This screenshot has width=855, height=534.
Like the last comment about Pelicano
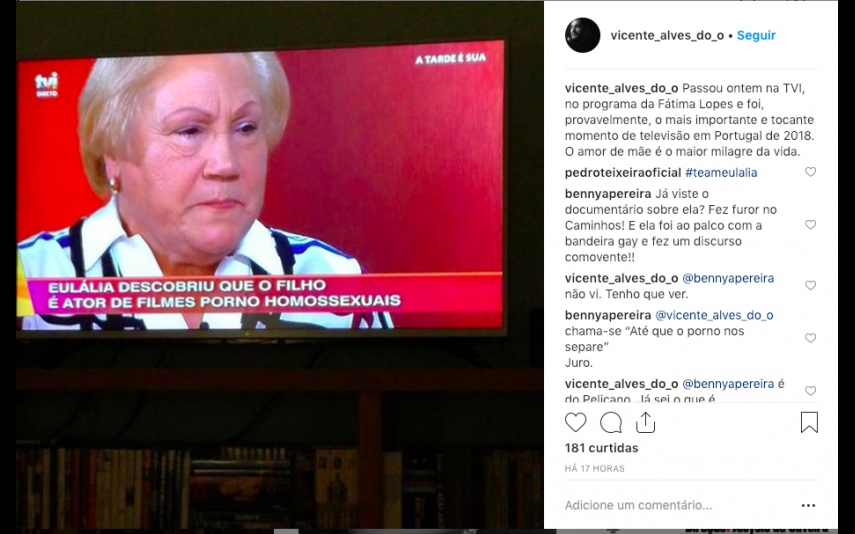tap(810, 391)
